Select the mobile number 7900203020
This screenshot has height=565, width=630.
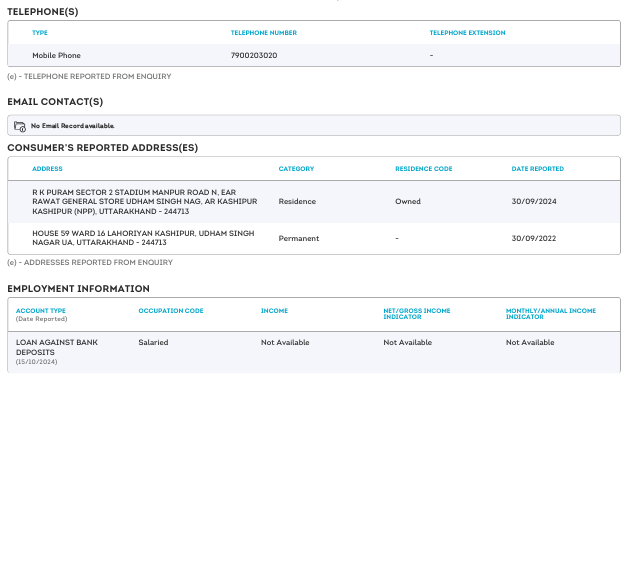coord(253,55)
